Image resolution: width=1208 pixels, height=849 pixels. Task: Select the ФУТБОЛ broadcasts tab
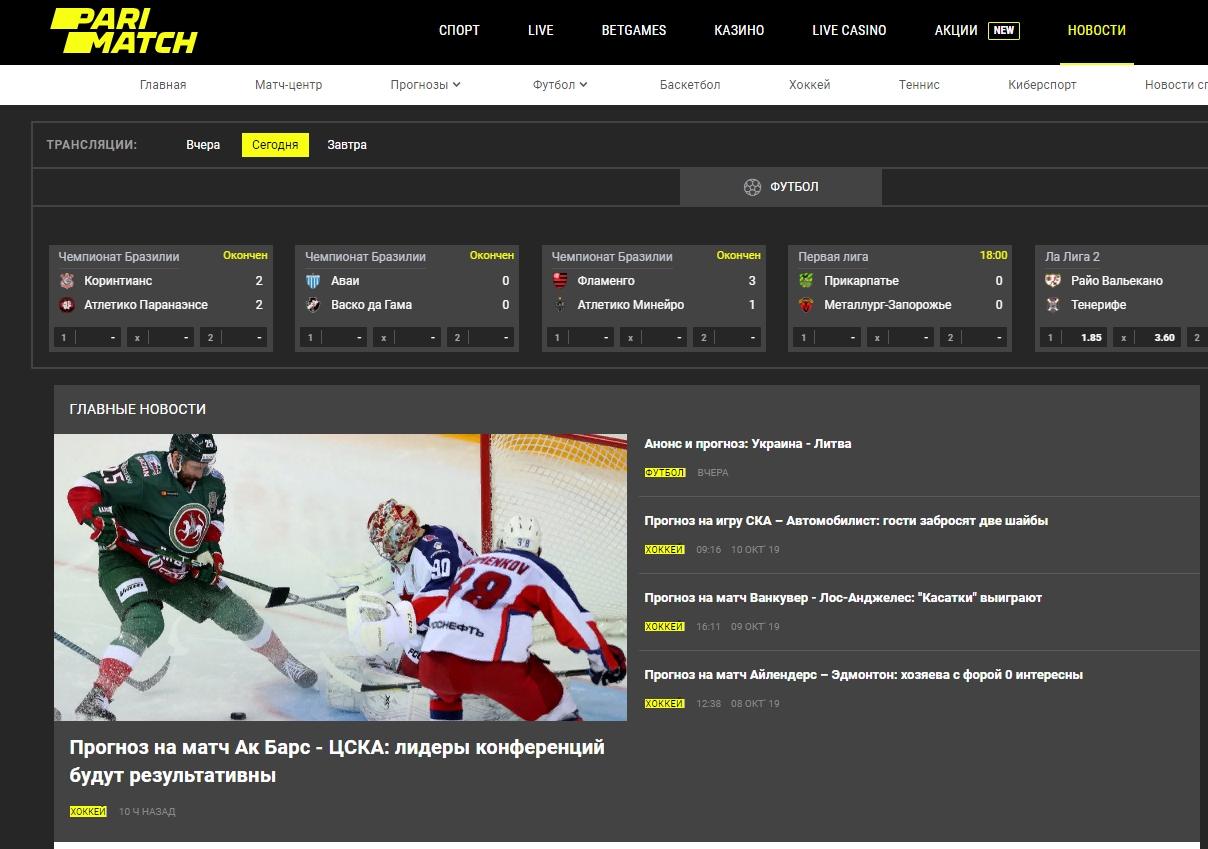click(781, 187)
